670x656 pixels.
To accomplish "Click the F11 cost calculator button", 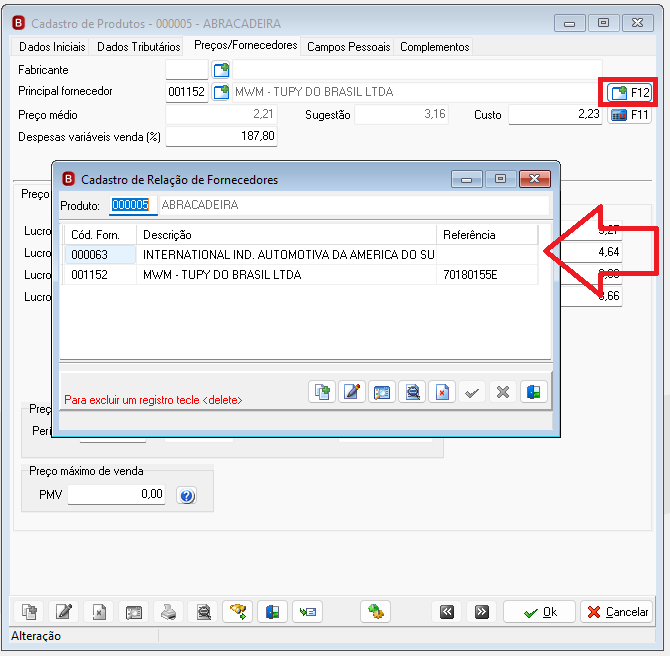I will 630,115.
